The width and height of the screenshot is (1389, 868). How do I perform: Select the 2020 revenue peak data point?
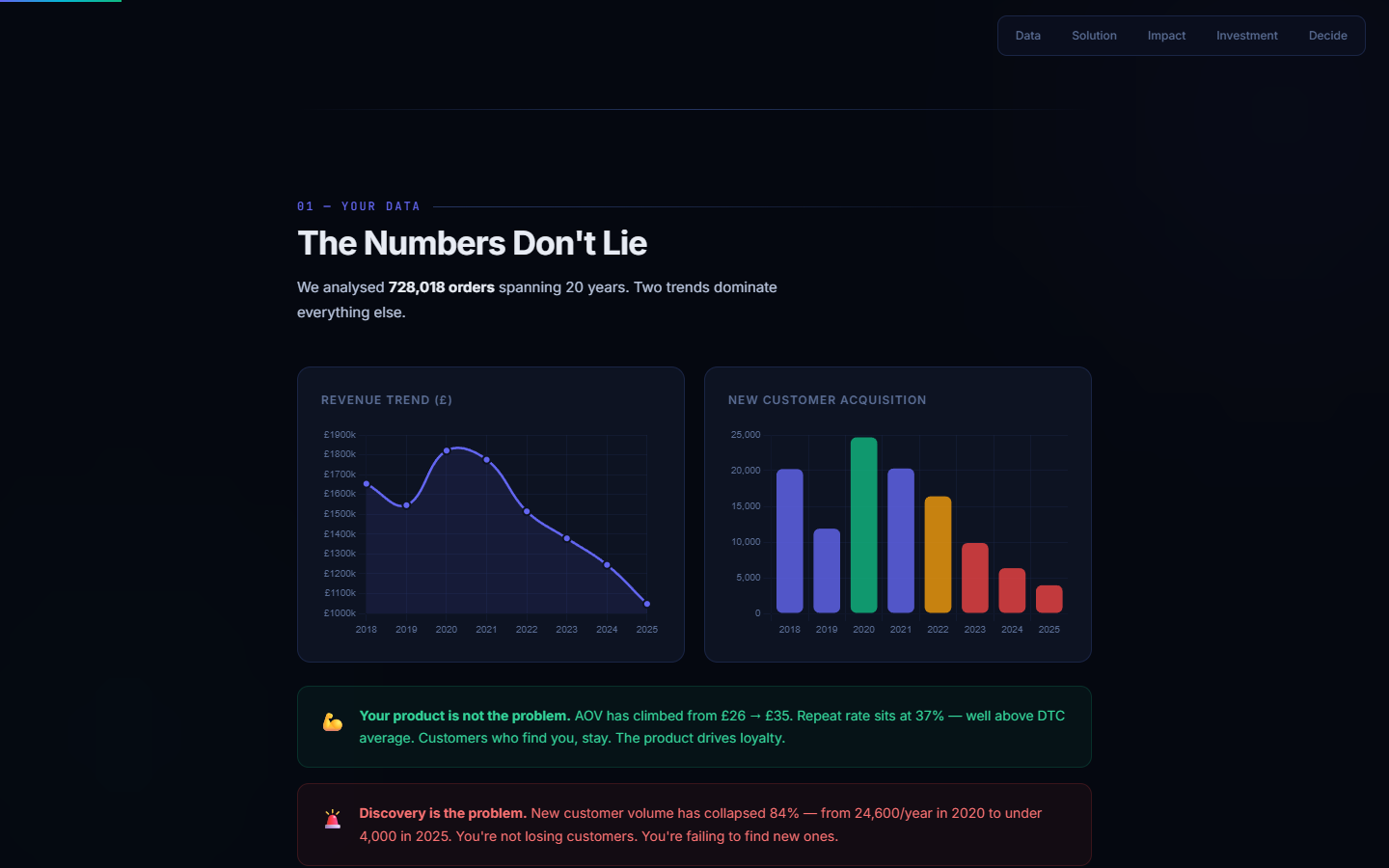point(447,450)
